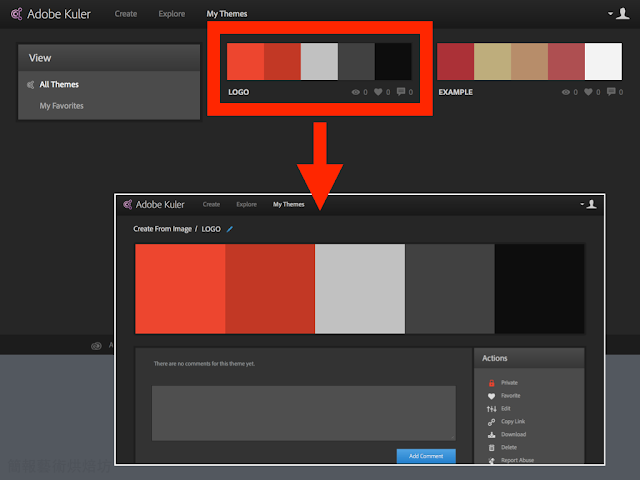Screen dimensions: 640x480
Task: Click the Favorite action label
Action: pos(511,396)
